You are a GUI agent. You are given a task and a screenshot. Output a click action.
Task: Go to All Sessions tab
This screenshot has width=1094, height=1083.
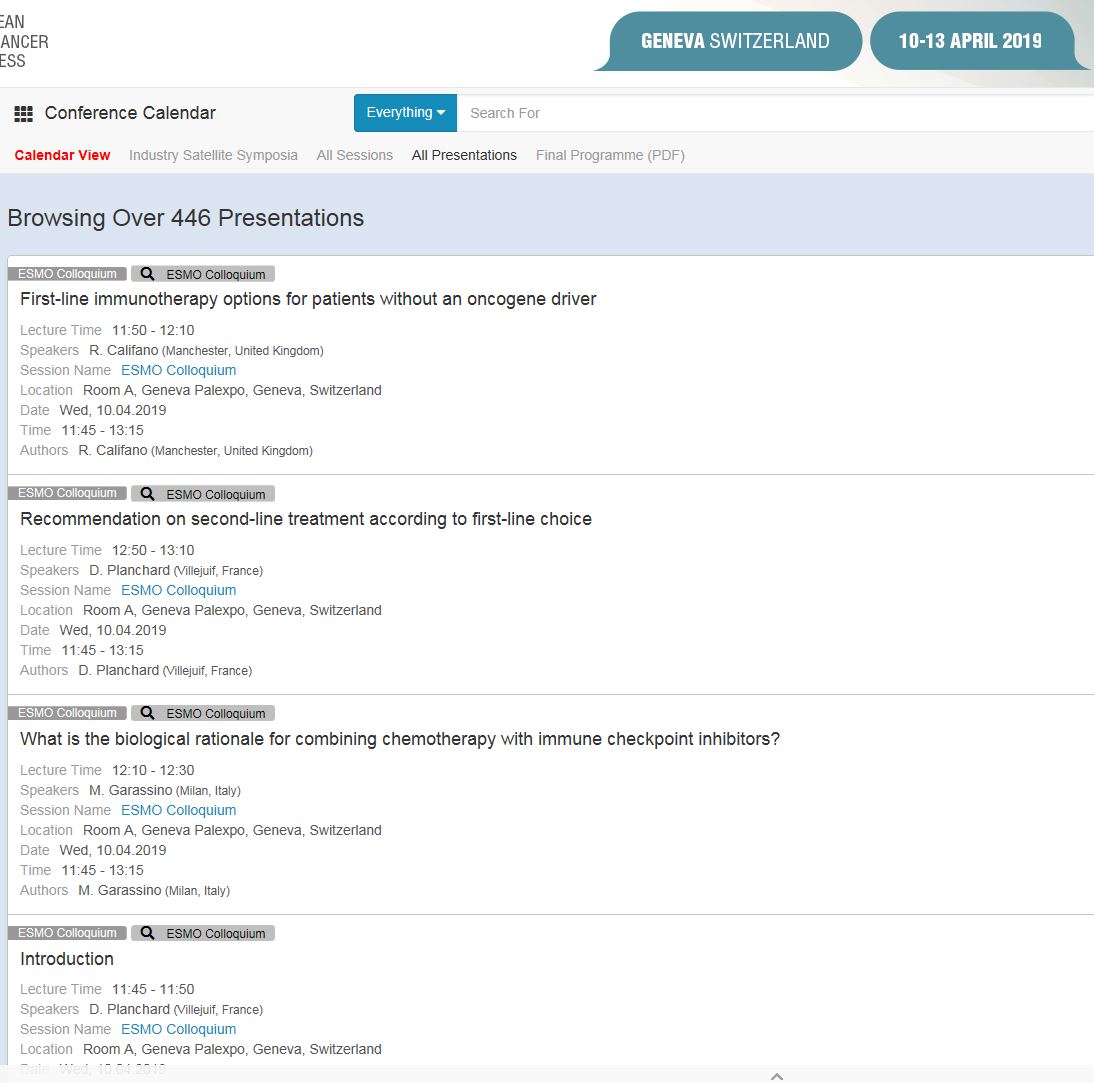click(354, 155)
